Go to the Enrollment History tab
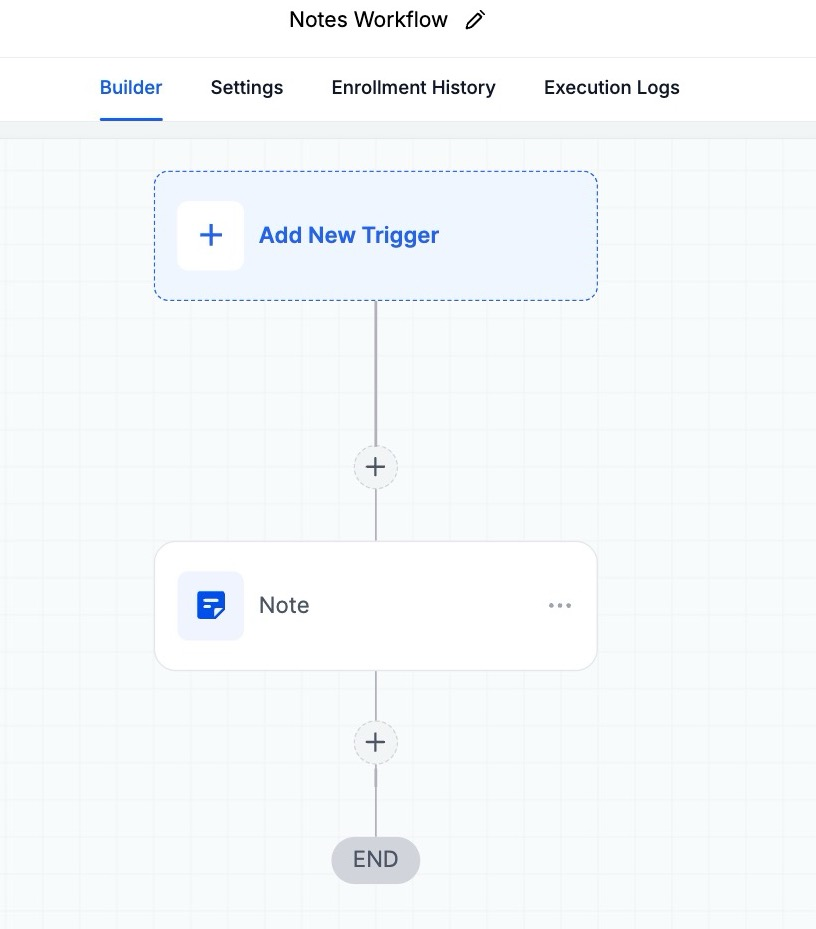 (413, 88)
